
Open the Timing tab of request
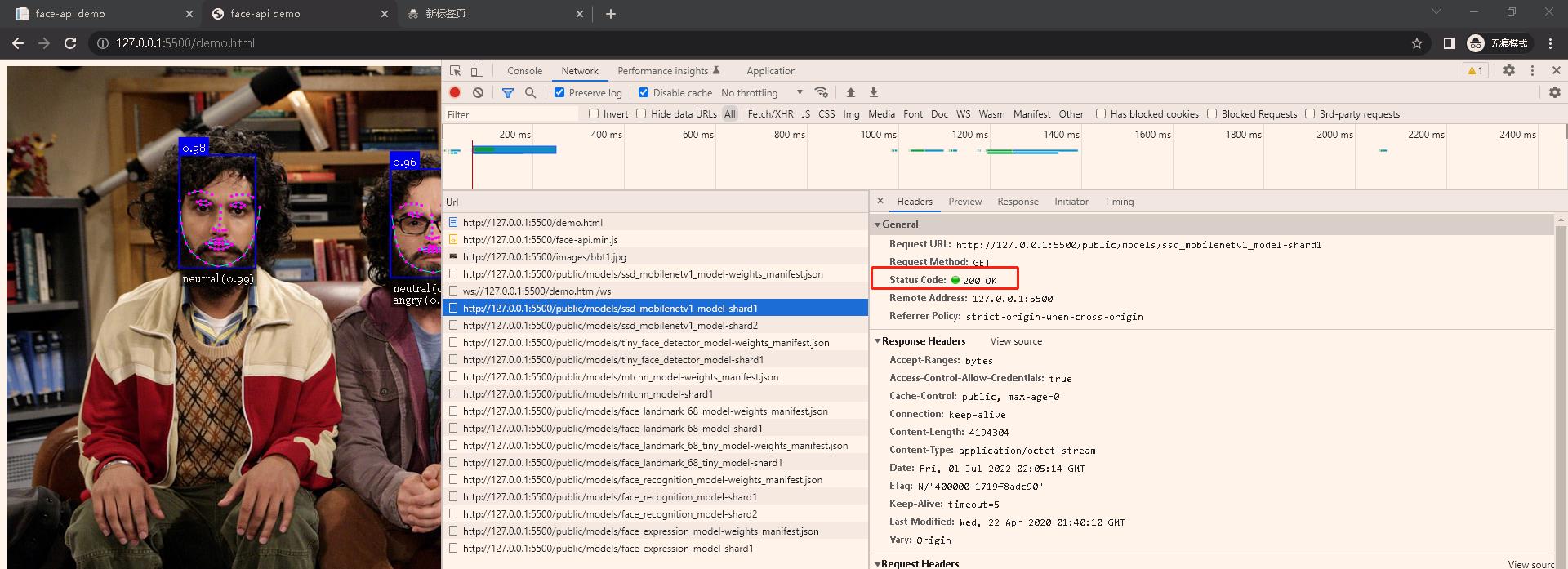click(x=1118, y=202)
